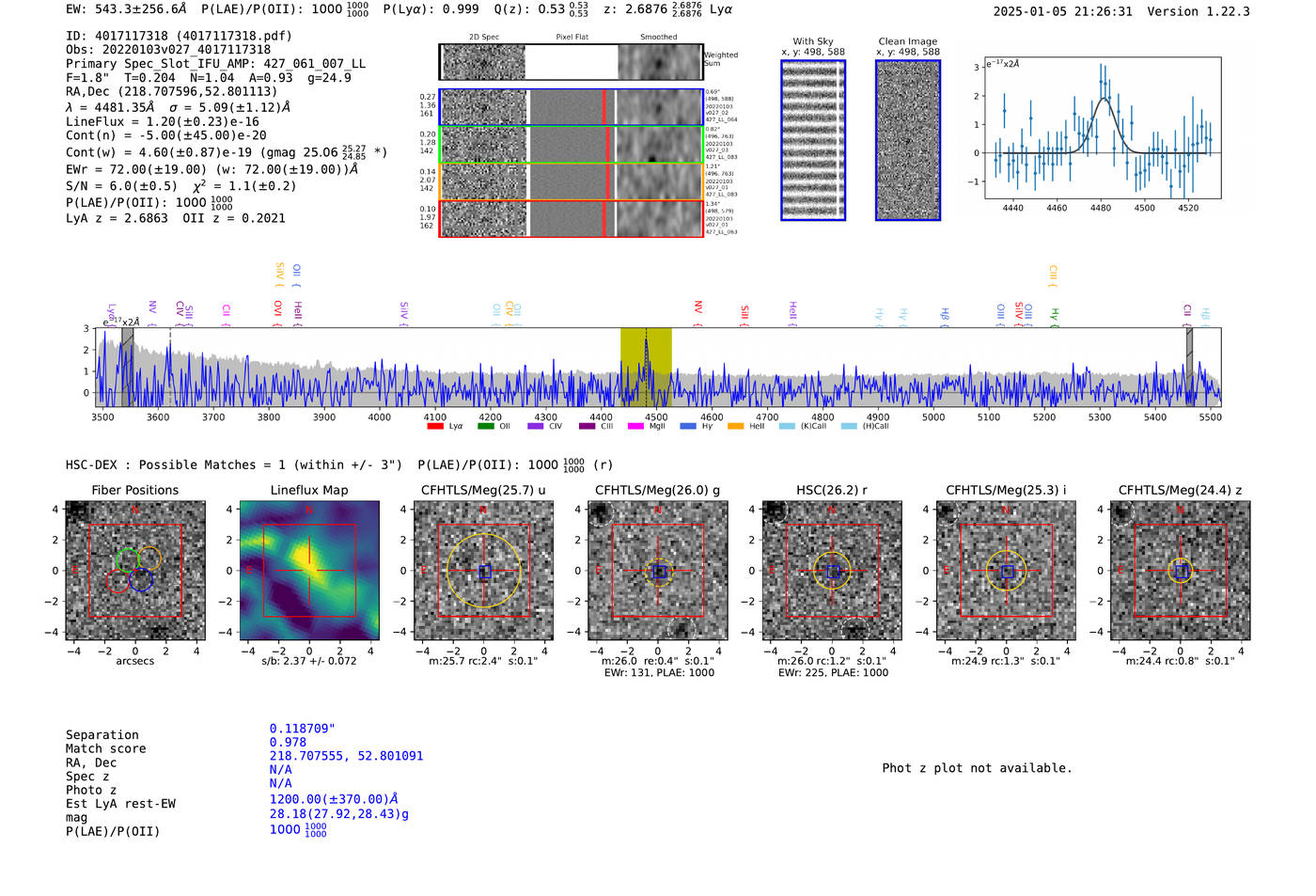Click the Separation value 0.118709"
This screenshot has width=1316, height=896.
(303, 729)
